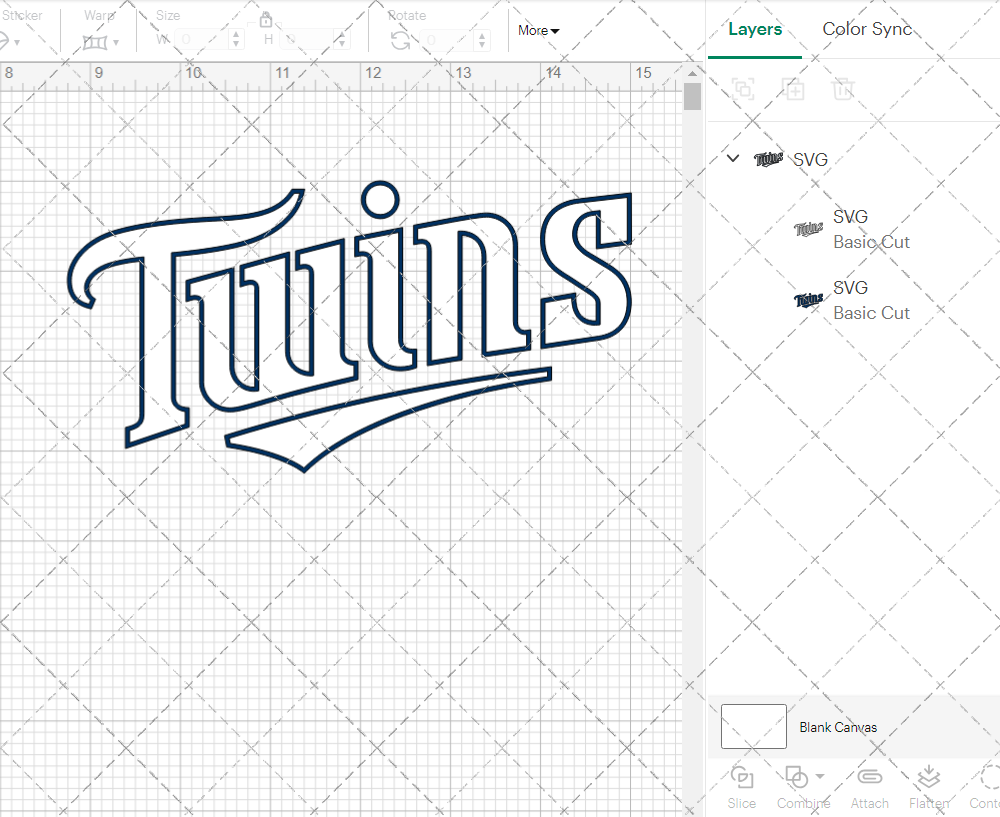Select the navy SVG Basic Cut layer
The image size is (1000, 817).
(870, 300)
